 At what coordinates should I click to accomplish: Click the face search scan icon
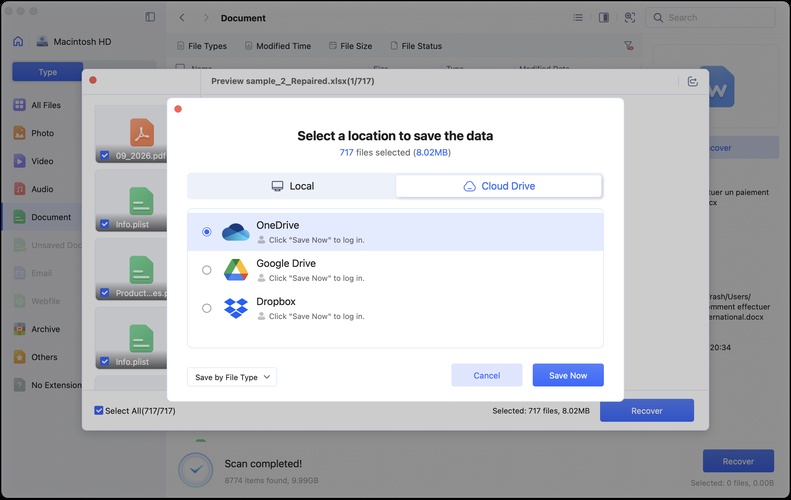(x=630, y=18)
